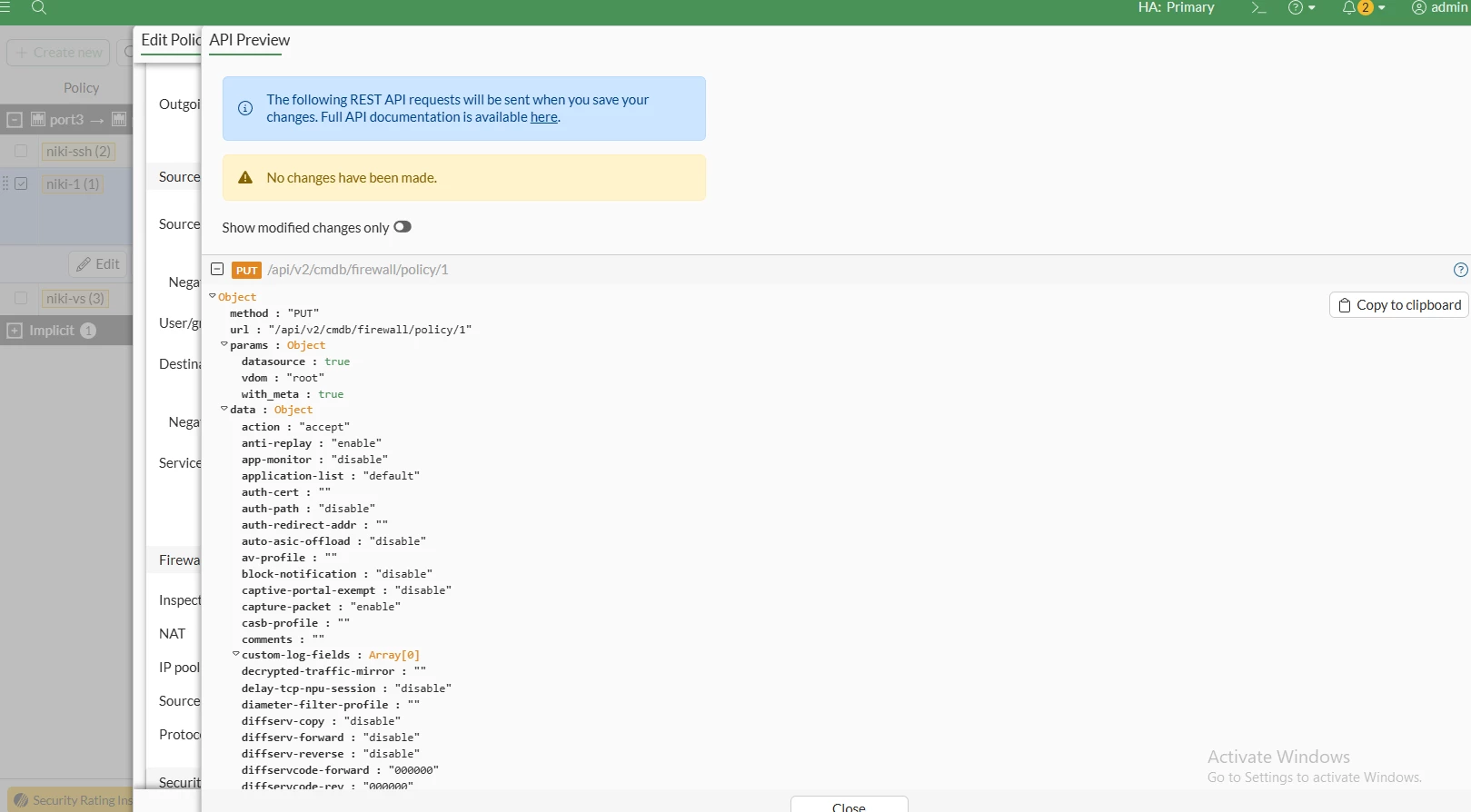Screen dimensions: 1471x812
Task: Collapse the port3 policy group
Action: (x=14, y=119)
